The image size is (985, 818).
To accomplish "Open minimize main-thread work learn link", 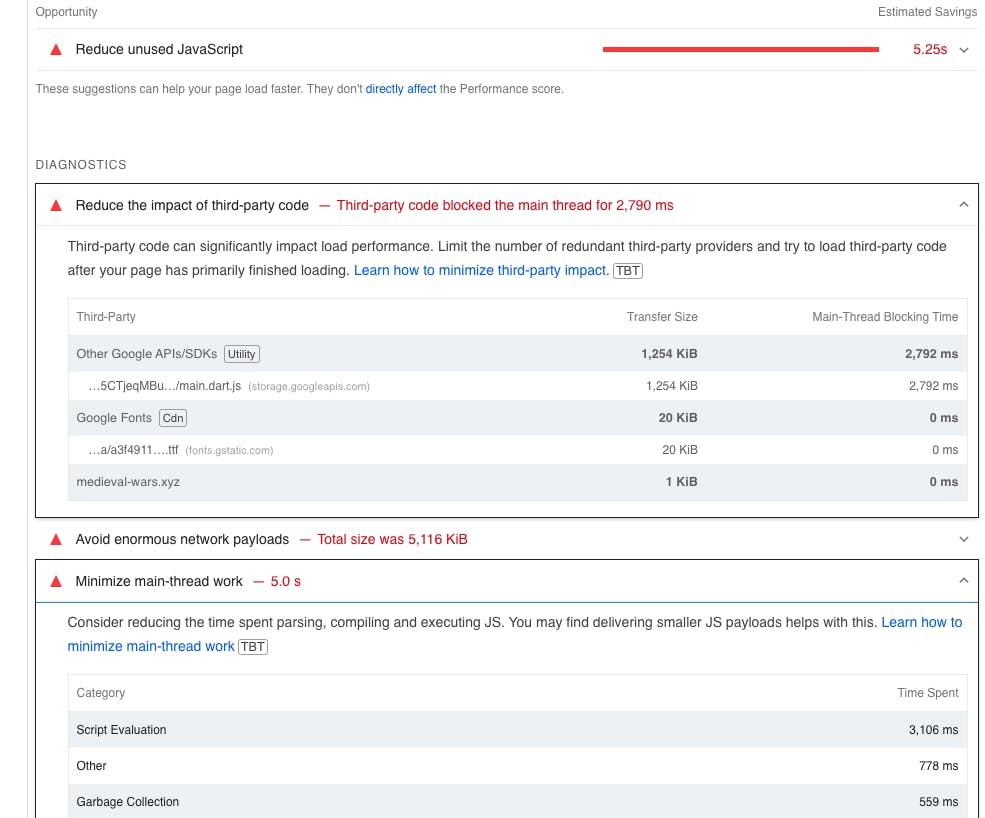I will (x=514, y=635).
